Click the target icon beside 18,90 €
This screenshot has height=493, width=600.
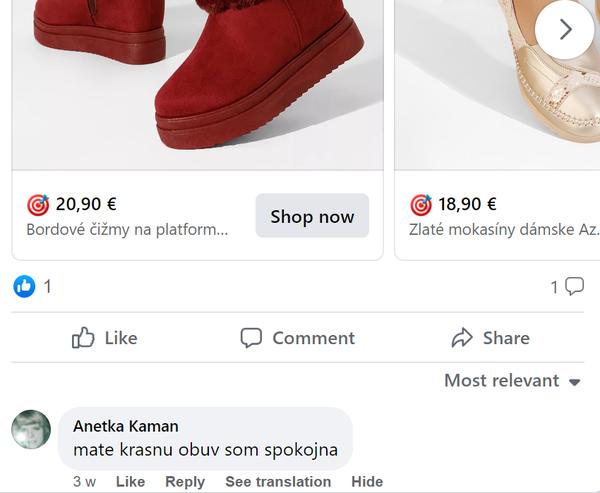click(x=421, y=205)
